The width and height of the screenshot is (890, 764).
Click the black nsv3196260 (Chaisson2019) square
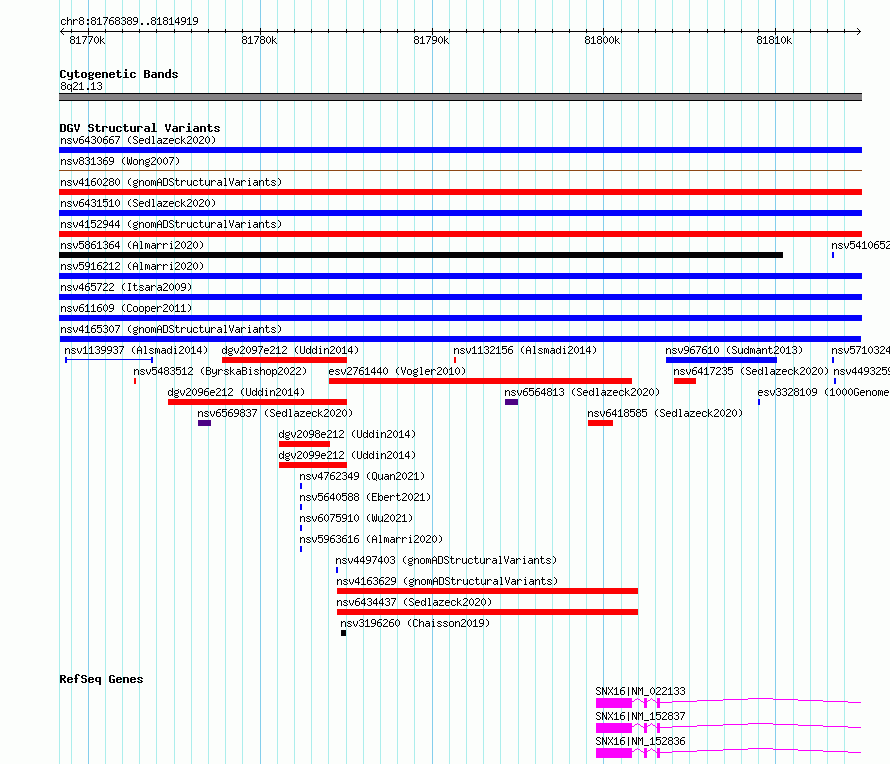343,633
